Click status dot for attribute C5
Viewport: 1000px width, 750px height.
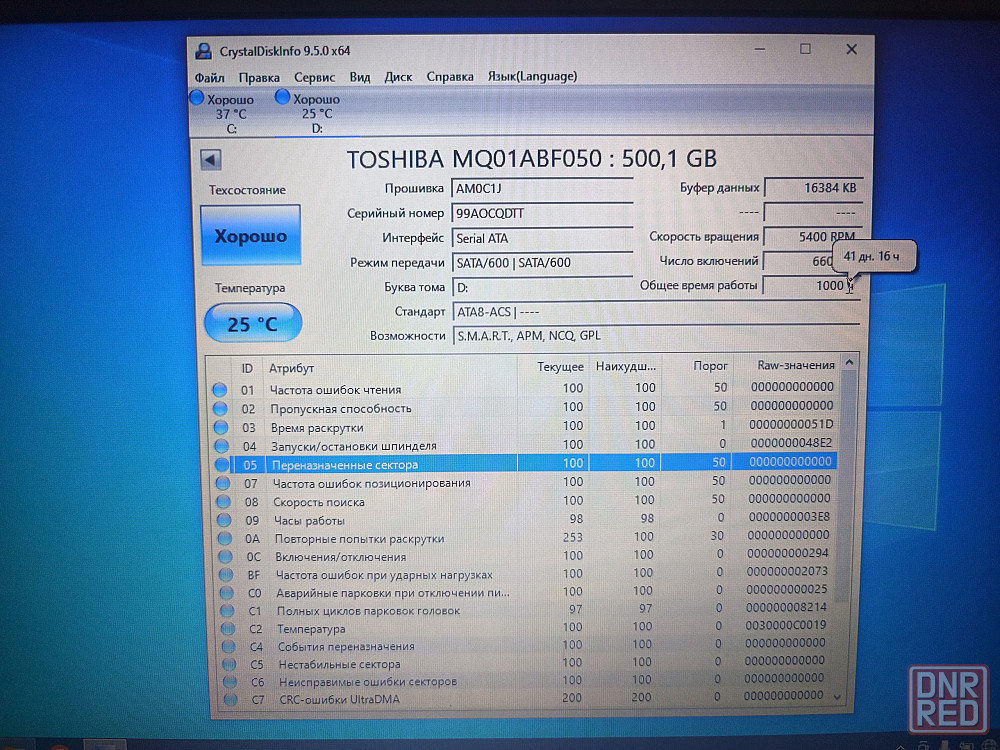tap(230, 664)
